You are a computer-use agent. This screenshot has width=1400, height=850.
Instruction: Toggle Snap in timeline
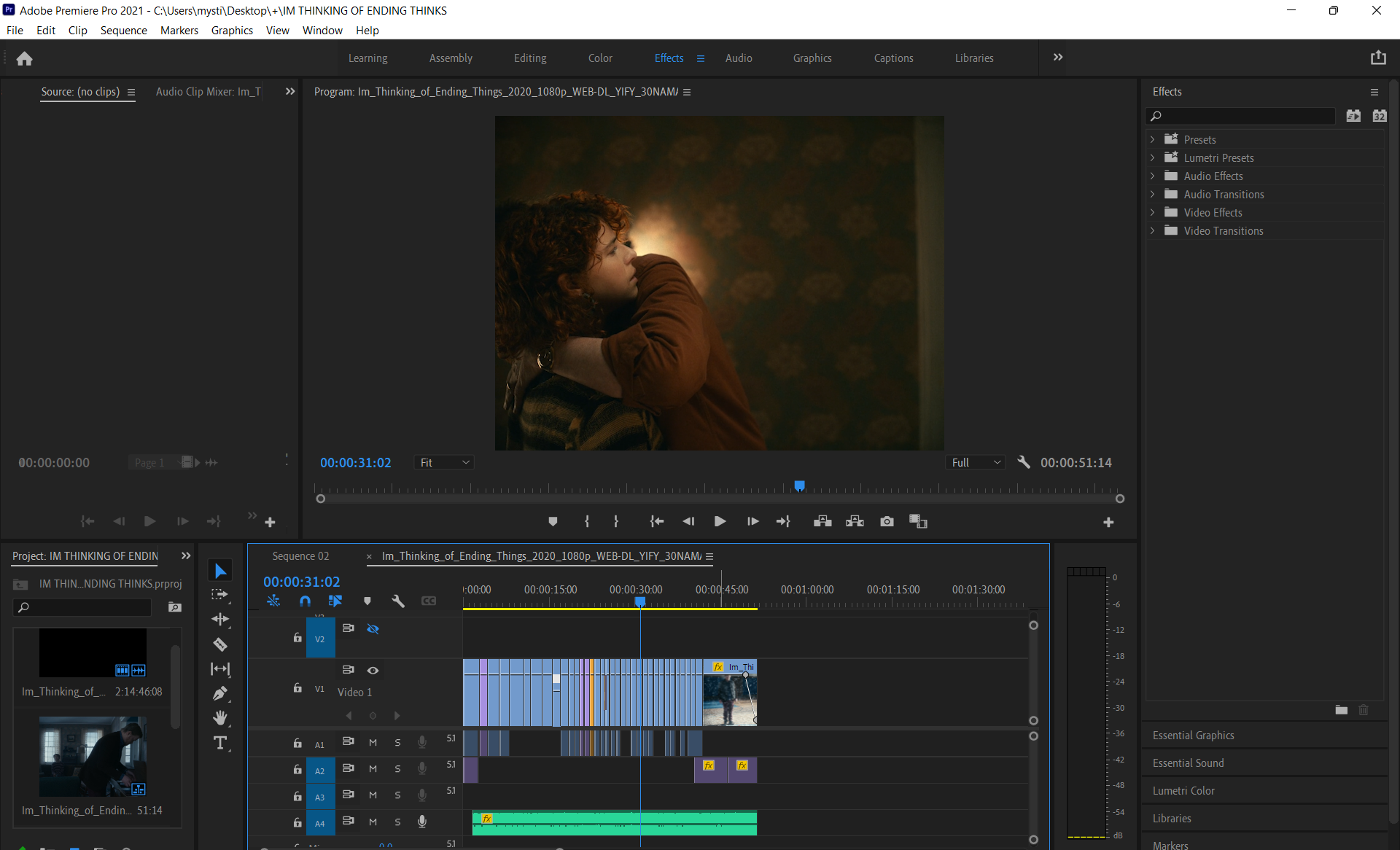pos(305,601)
